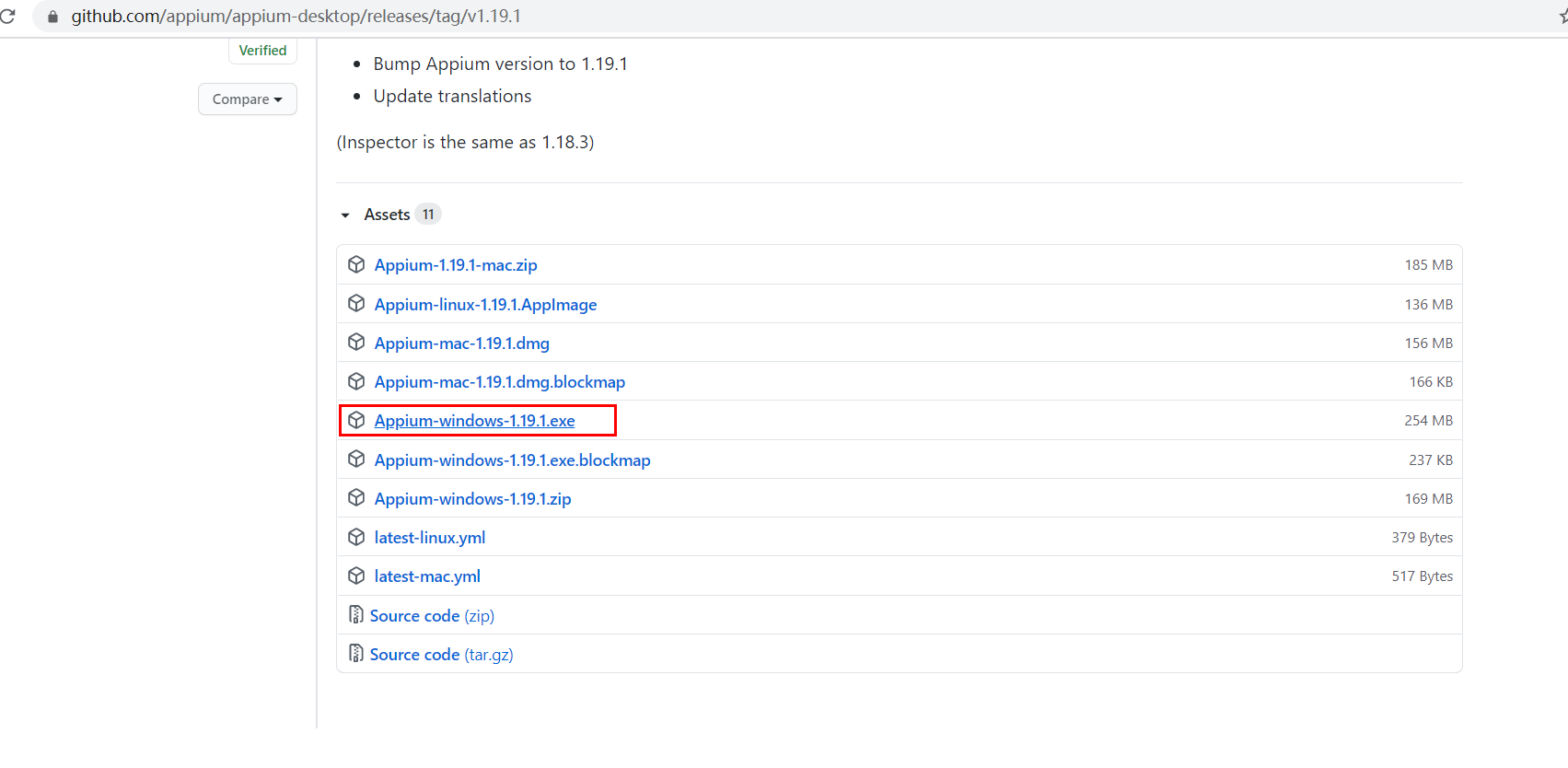The image size is (1568, 768).
Task: Click the zip file icon beside Source code (tar.gz)
Action: 355,653
